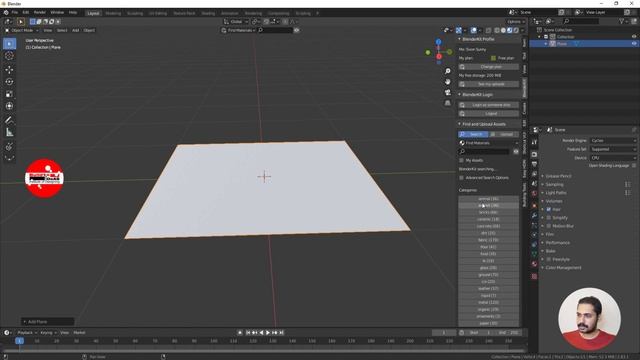Select the Rotate tool
This screenshot has height=360, width=640.
9,82
